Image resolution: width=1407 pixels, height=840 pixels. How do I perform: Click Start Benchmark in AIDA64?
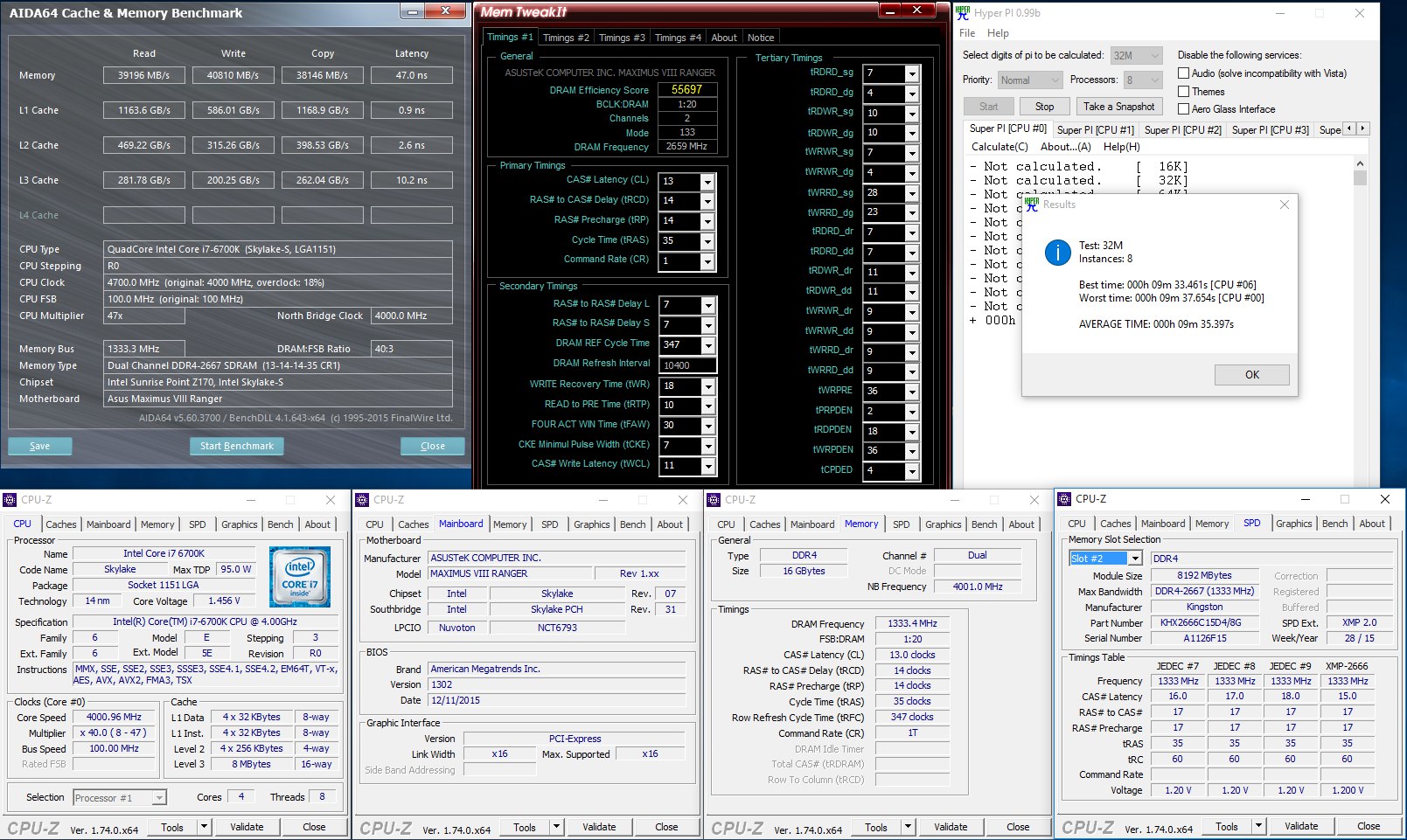pyautogui.click(x=237, y=446)
